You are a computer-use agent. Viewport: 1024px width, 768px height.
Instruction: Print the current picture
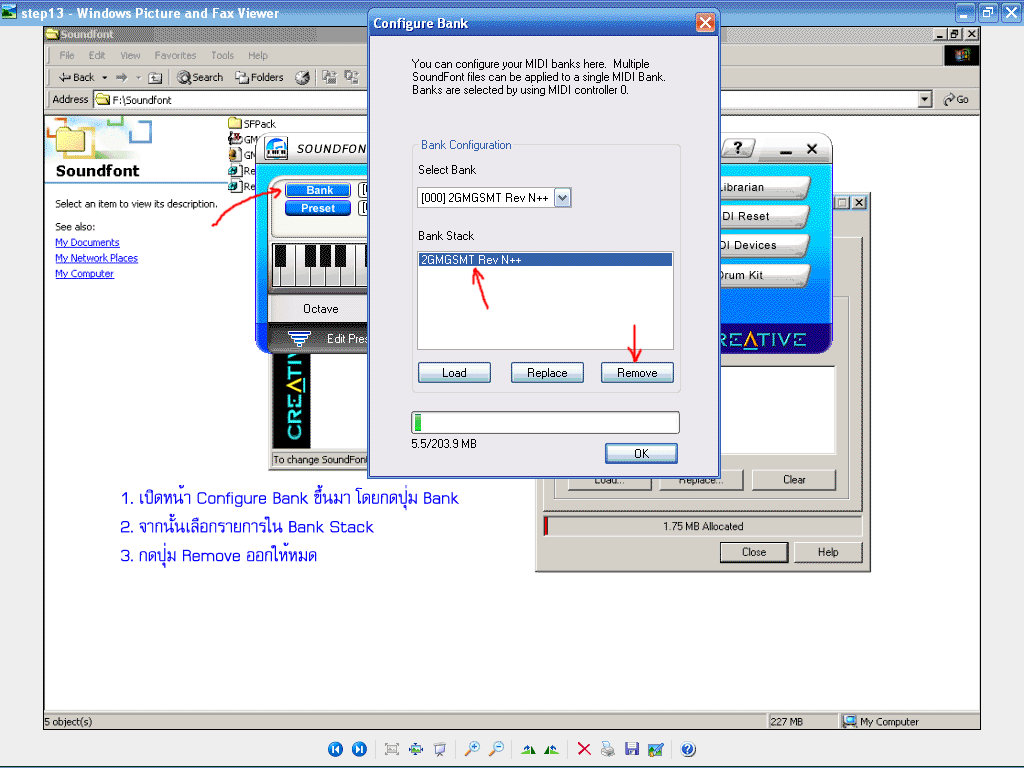click(608, 749)
